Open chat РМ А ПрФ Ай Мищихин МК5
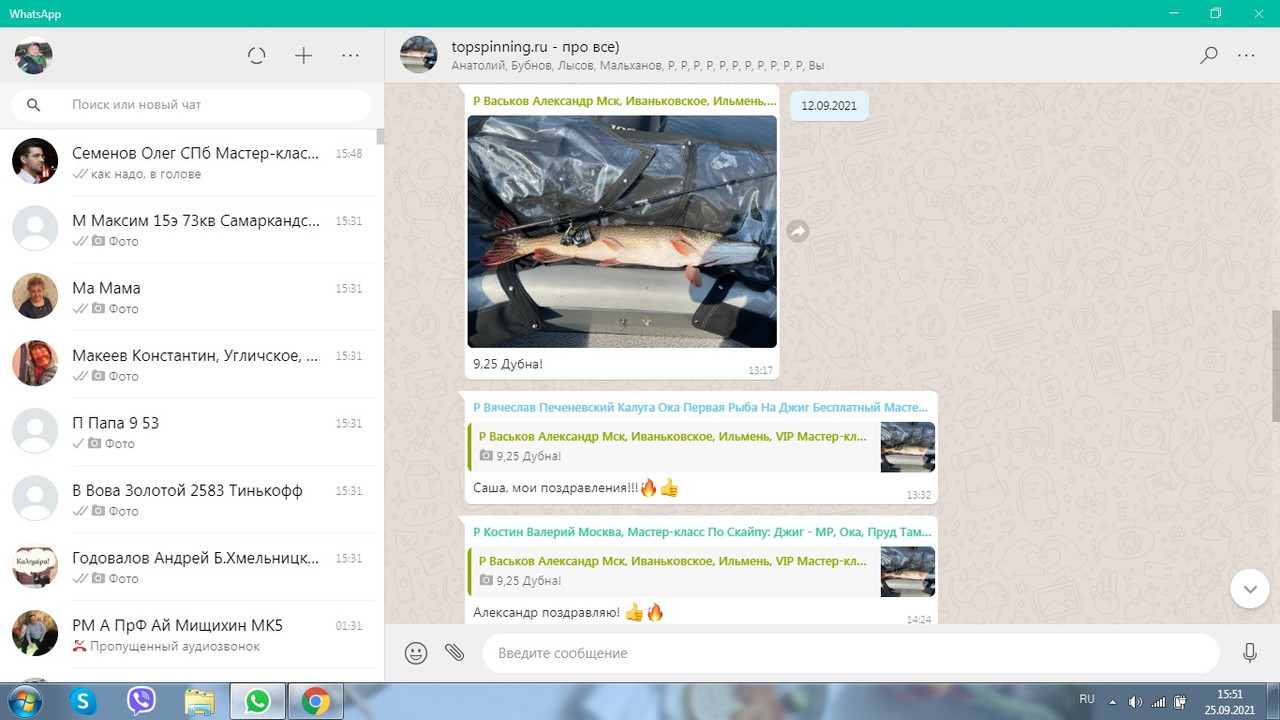The height and width of the screenshot is (720, 1280). [x=190, y=634]
